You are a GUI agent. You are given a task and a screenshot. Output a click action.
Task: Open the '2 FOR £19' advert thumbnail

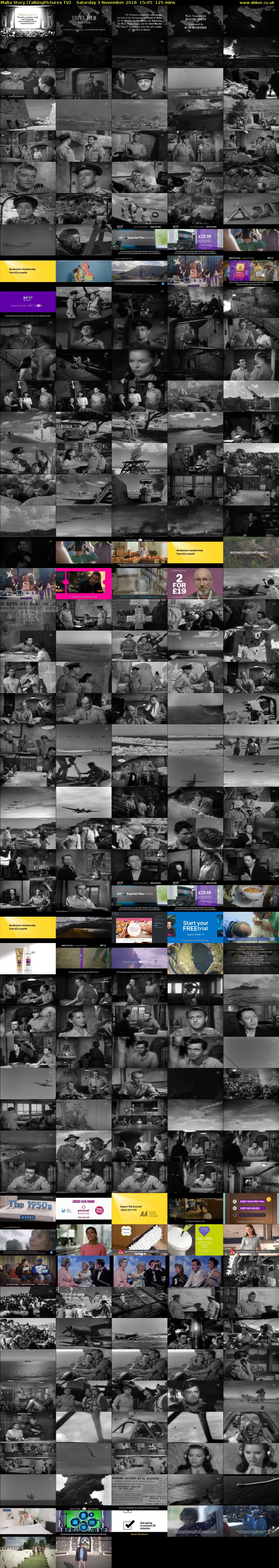[x=195, y=584]
